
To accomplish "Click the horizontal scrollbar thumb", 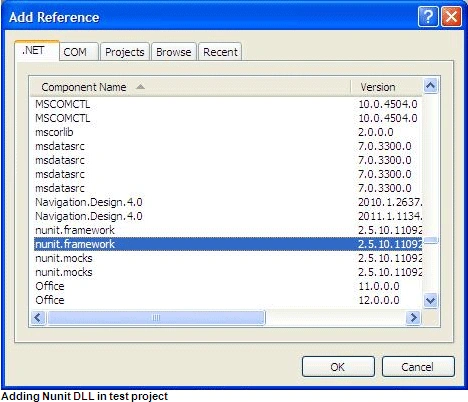I will (x=156, y=317).
